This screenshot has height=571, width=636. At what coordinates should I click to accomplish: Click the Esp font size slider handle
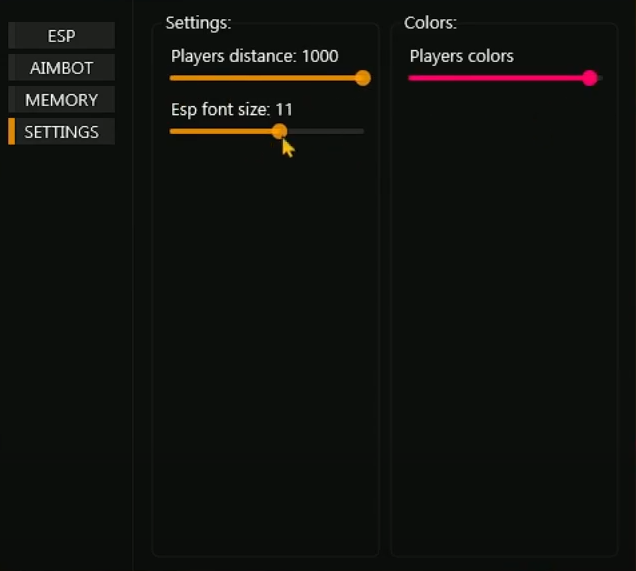click(x=279, y=131)
